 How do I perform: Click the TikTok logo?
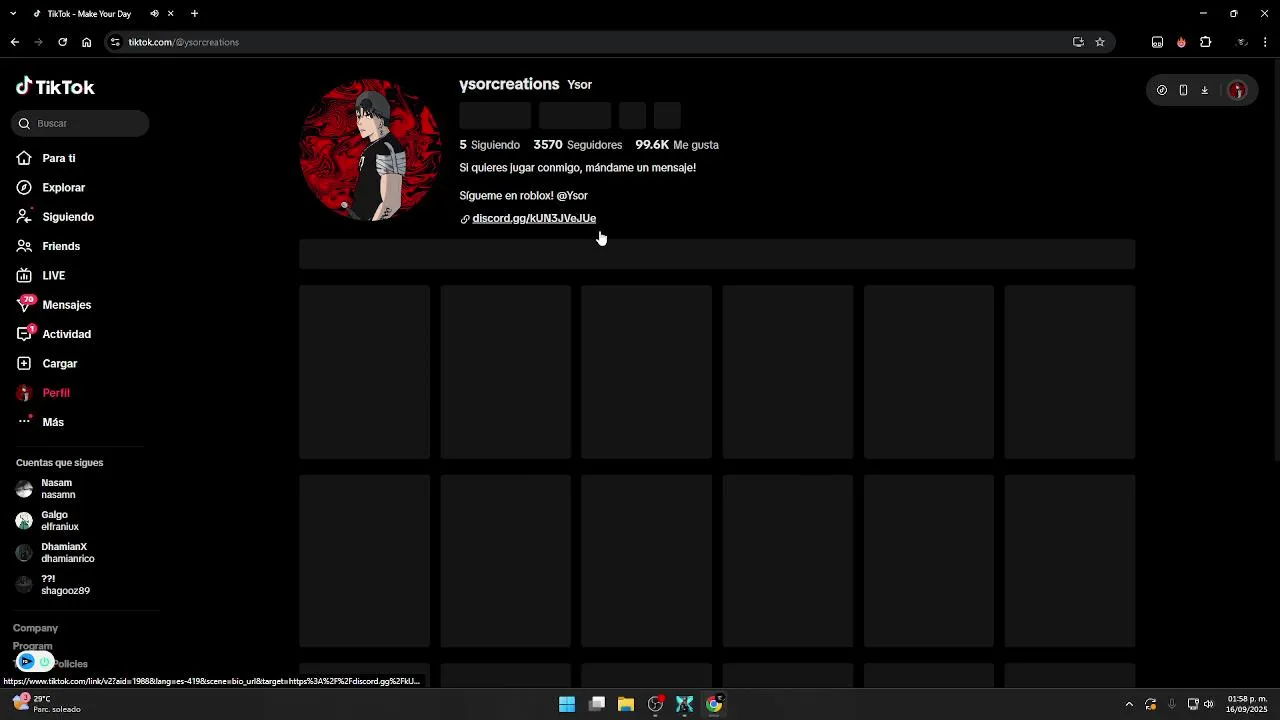pyautogui.click(x=55, y=87)
